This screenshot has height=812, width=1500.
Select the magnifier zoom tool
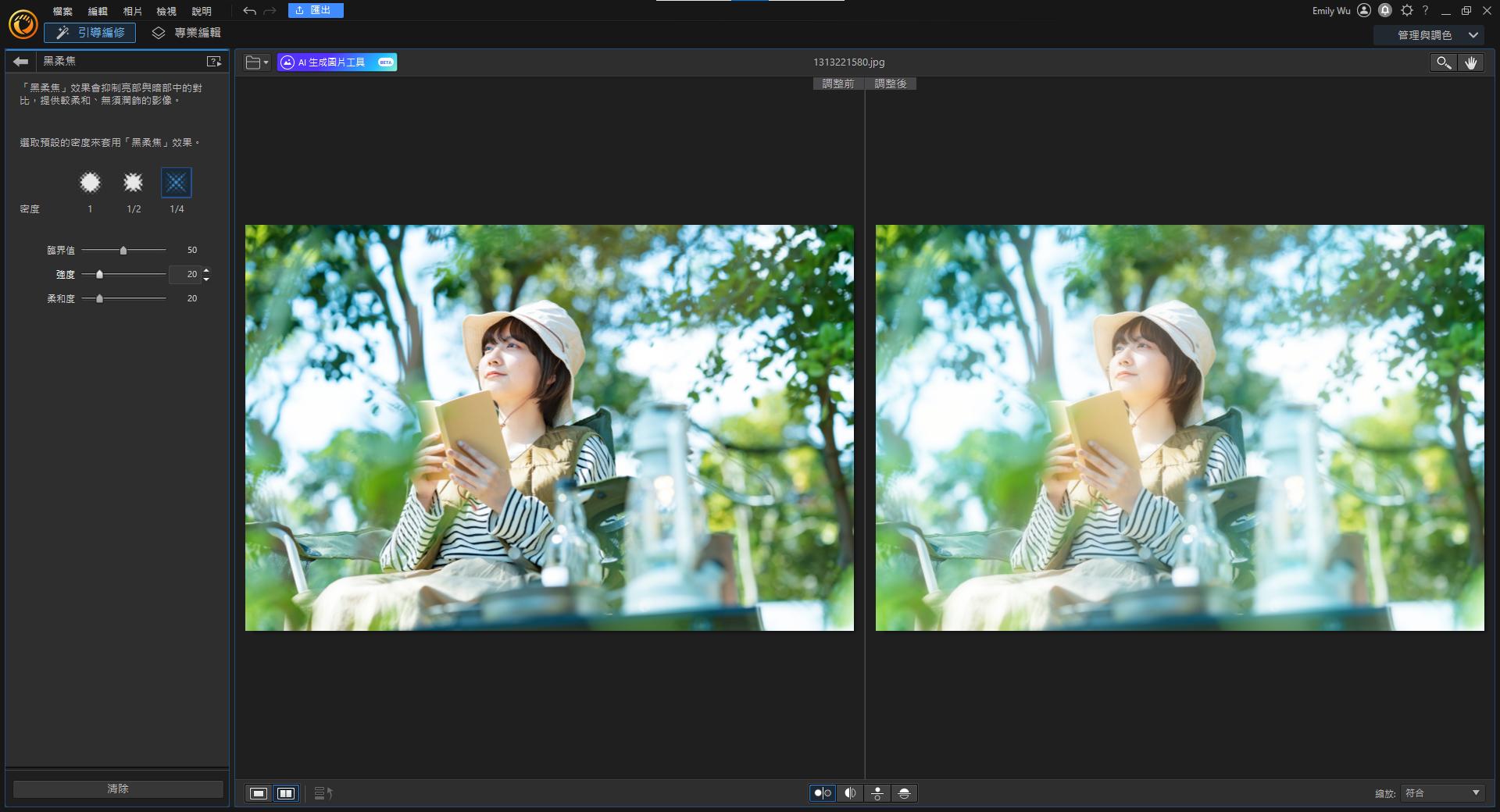tap(1443, 63)
